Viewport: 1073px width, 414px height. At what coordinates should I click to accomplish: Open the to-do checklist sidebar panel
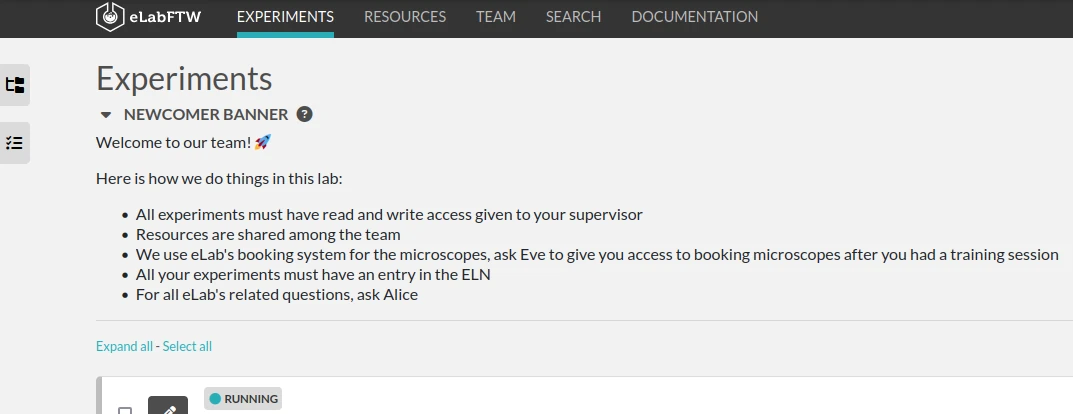15,143
